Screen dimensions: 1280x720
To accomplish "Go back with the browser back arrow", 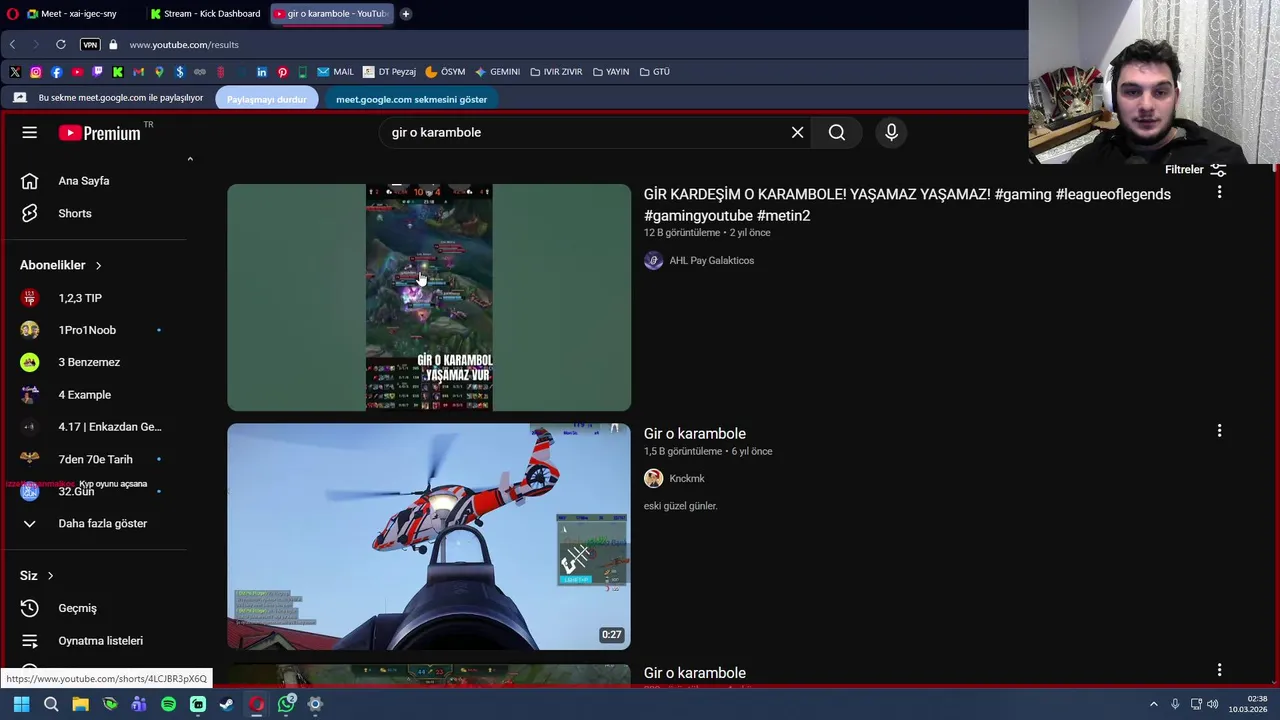I will [12, 44].
